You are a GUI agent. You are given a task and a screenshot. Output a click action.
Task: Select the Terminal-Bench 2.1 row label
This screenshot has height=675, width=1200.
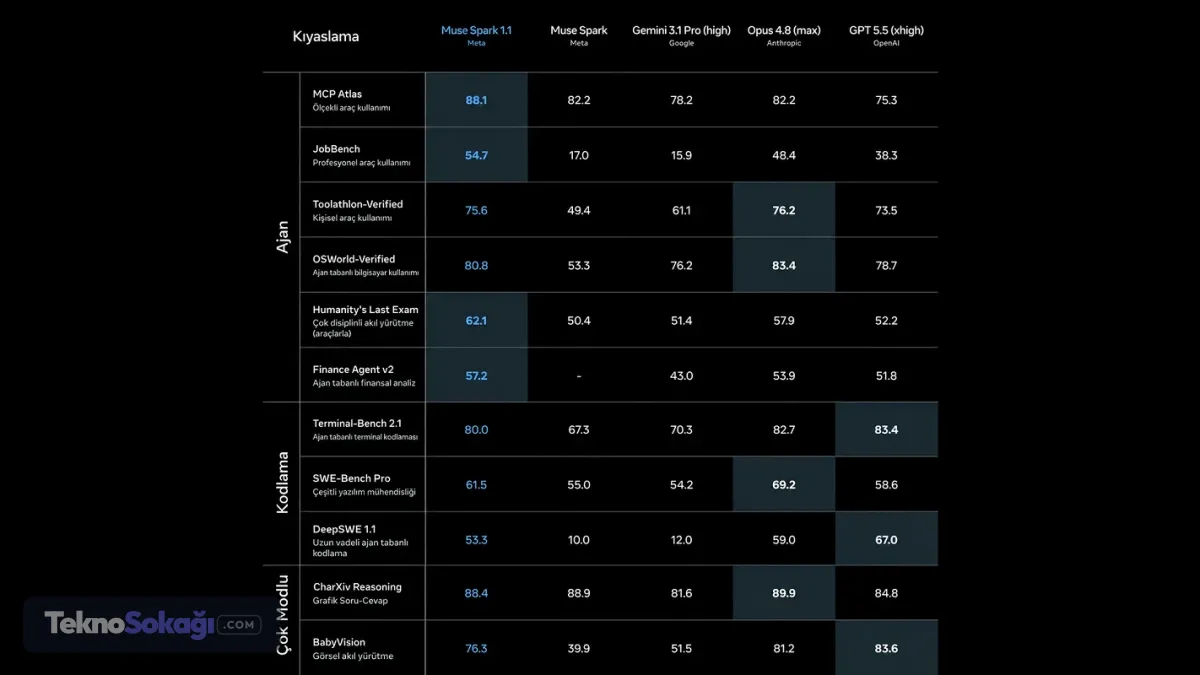(x=362, y=430)
